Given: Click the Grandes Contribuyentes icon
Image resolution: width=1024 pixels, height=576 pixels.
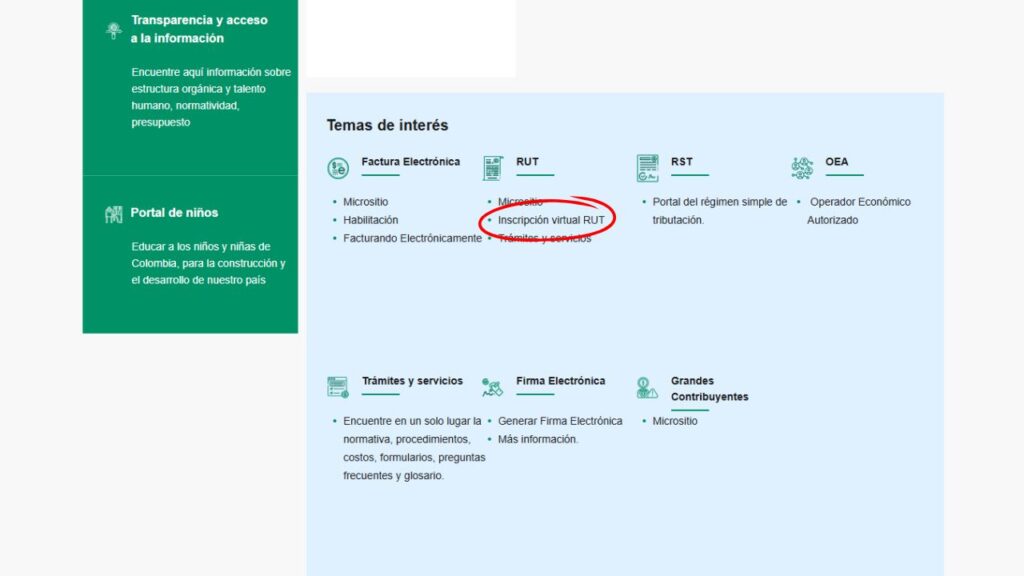Looking at the screenshot, I should (647, 387).
